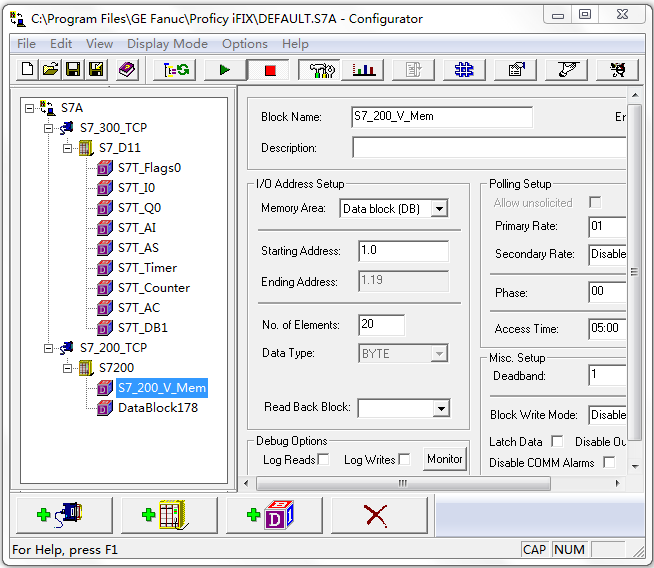Save the configuration with the first floppy disk icon
The width and height of the screenshot is (654, 568).
[73, 69]
